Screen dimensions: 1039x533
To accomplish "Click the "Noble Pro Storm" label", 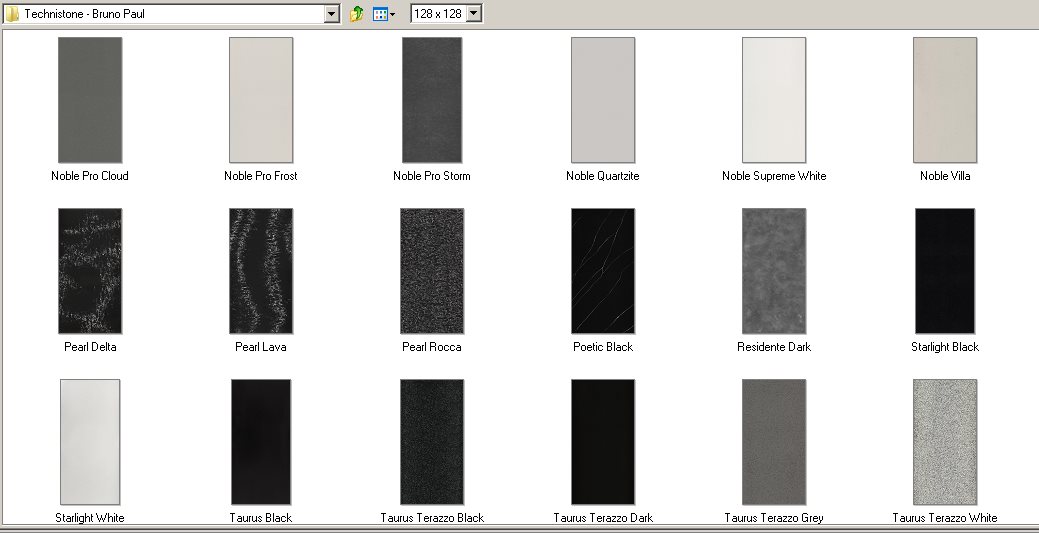I will tap(432, 176).
